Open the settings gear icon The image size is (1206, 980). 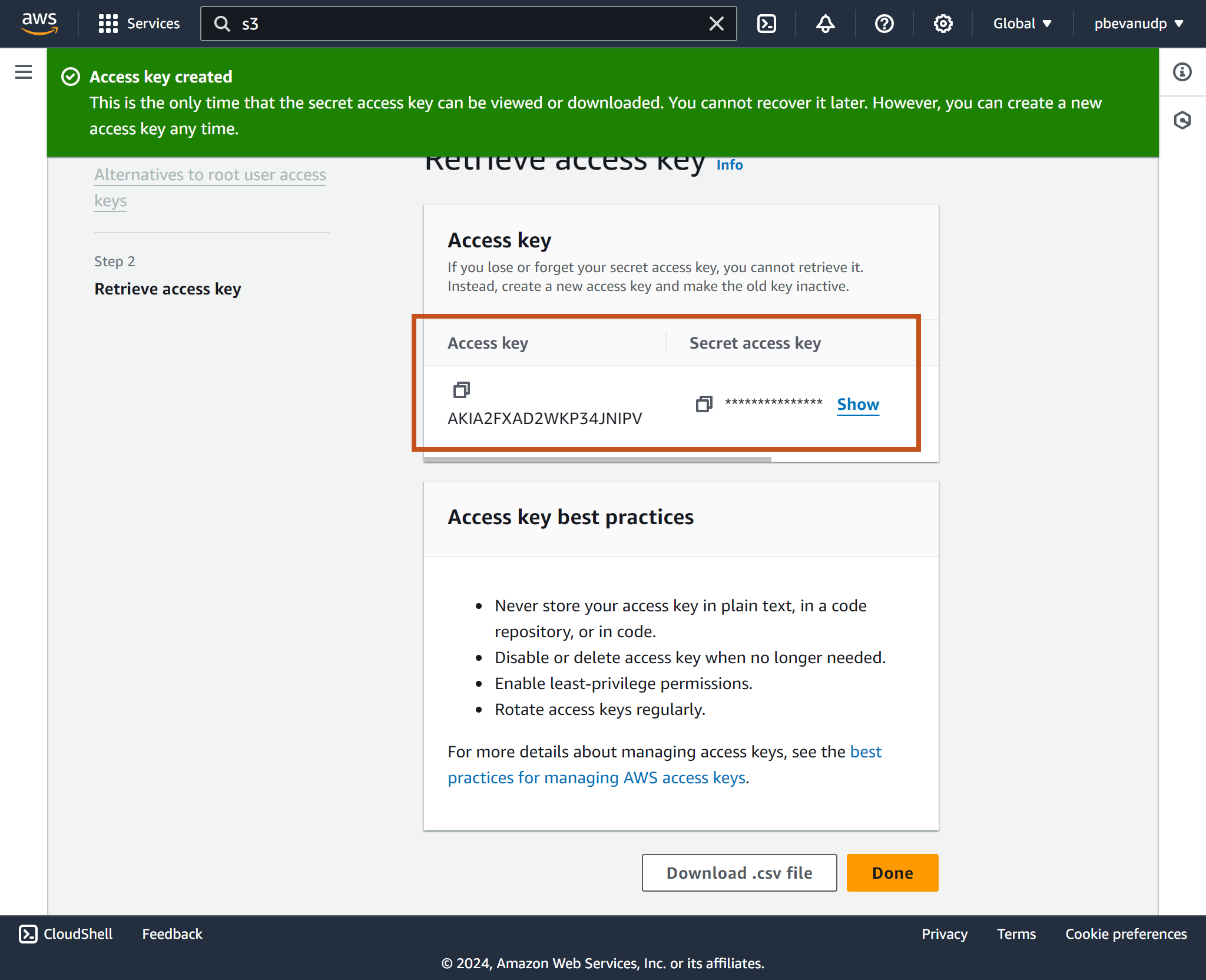tap(943, 24)
